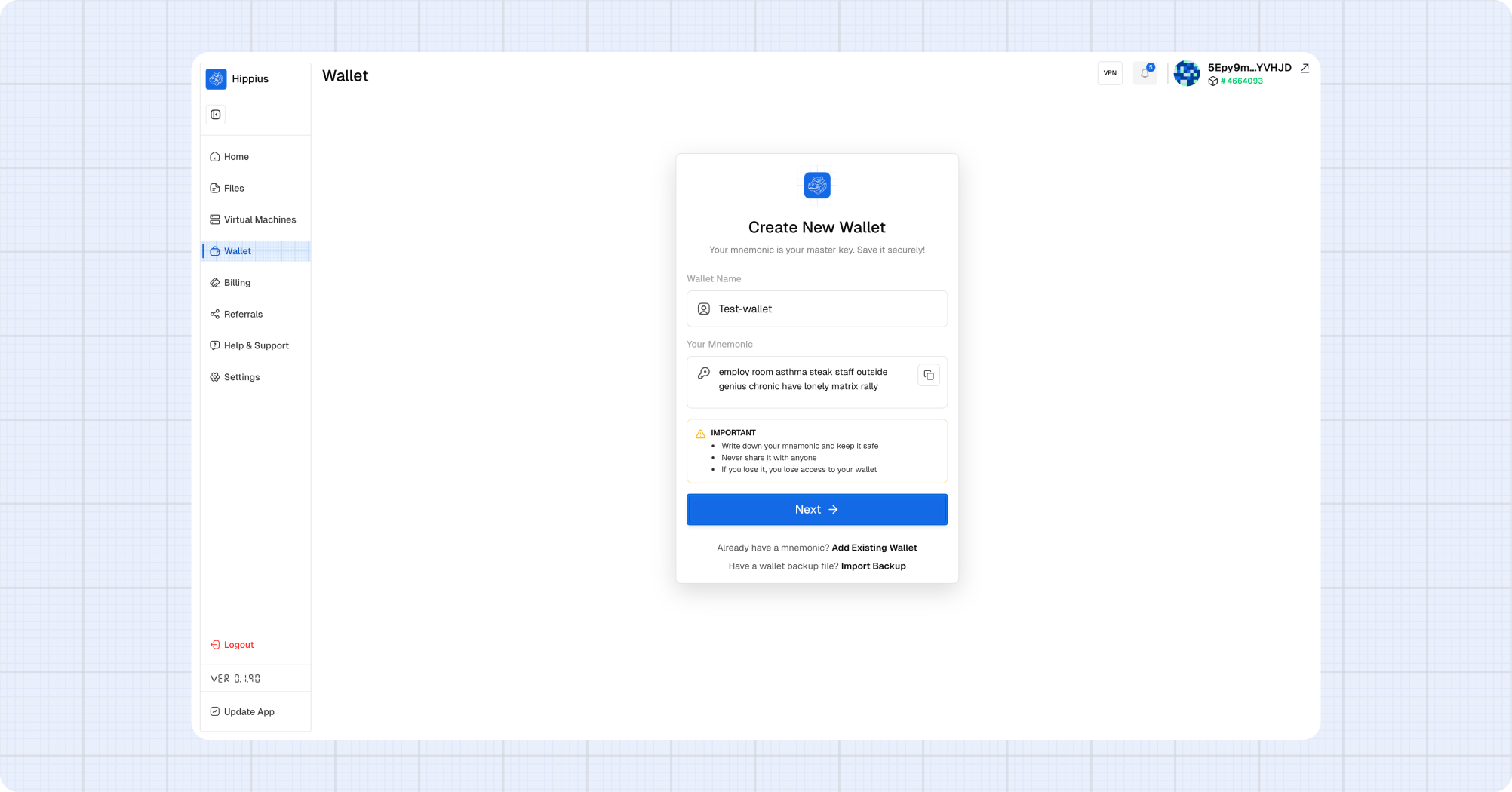Click the account avatar thumbnail top right
Image resolution: width=1512 pixels, height=792 pixels.
pos(1186,73)
